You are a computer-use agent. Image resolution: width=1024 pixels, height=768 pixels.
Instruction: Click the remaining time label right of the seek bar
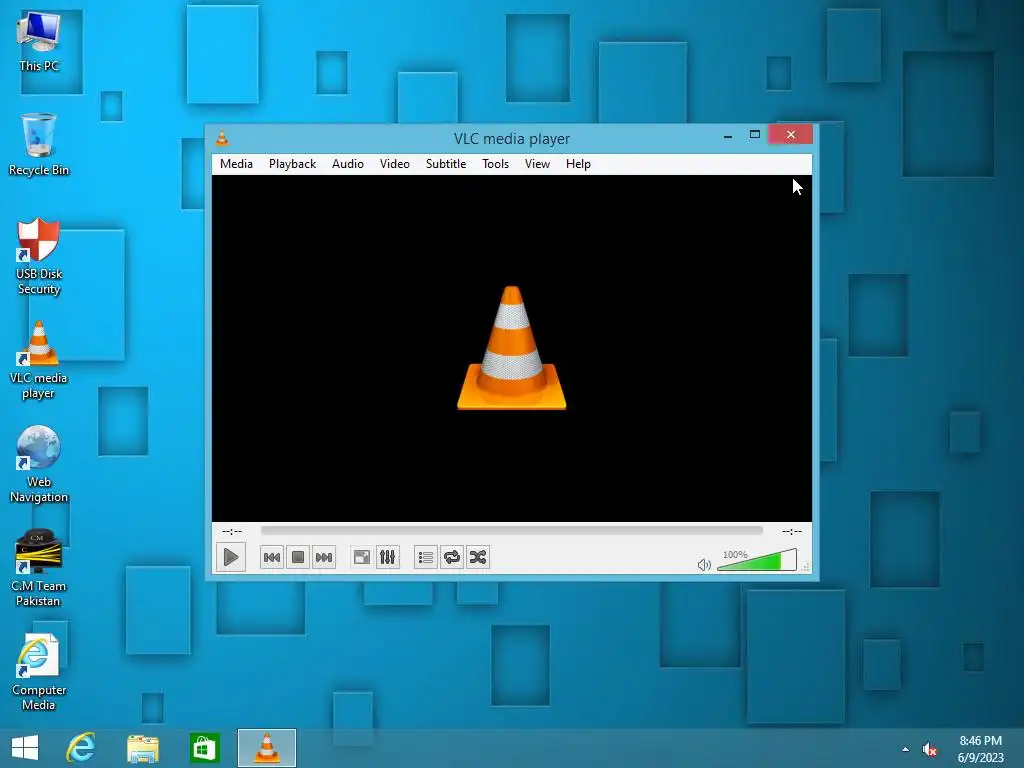(792, 532)
